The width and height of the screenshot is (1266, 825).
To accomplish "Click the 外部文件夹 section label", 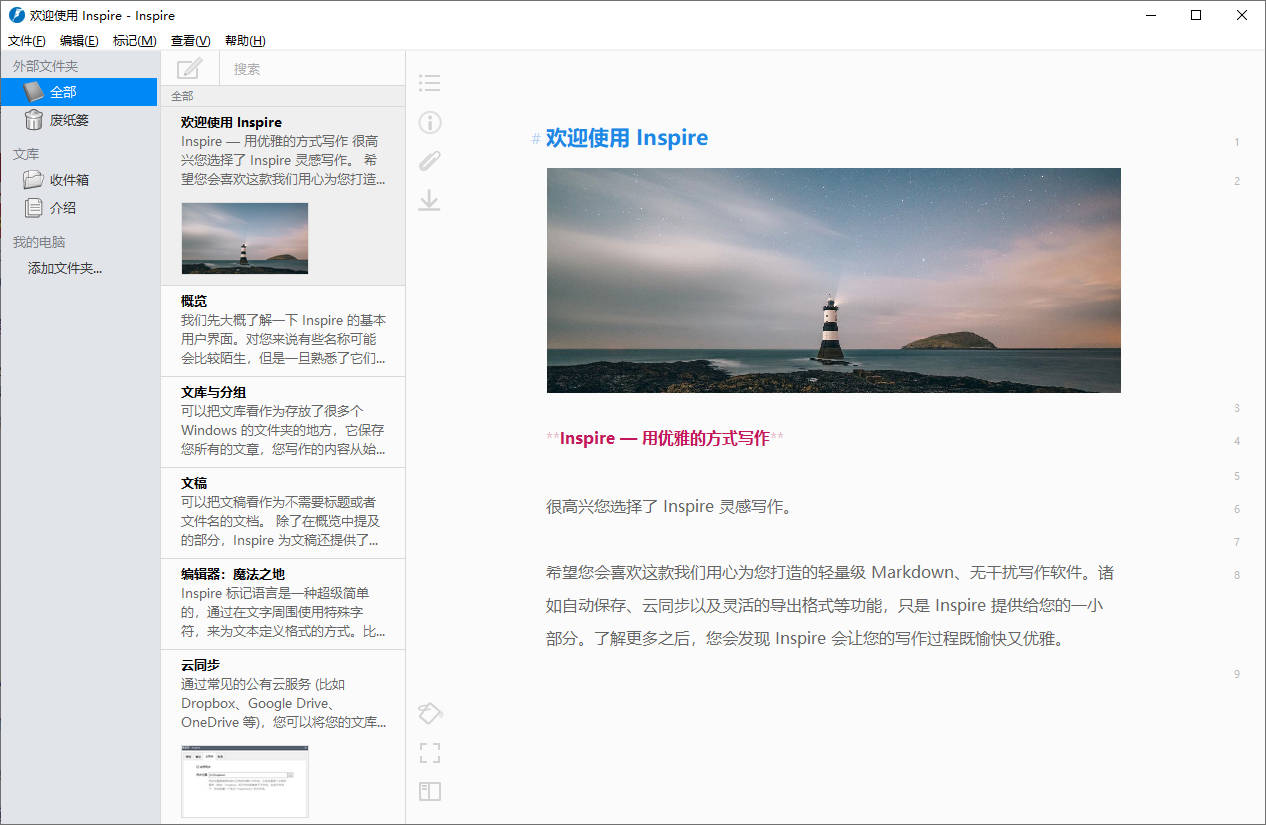I will (45, 66).
